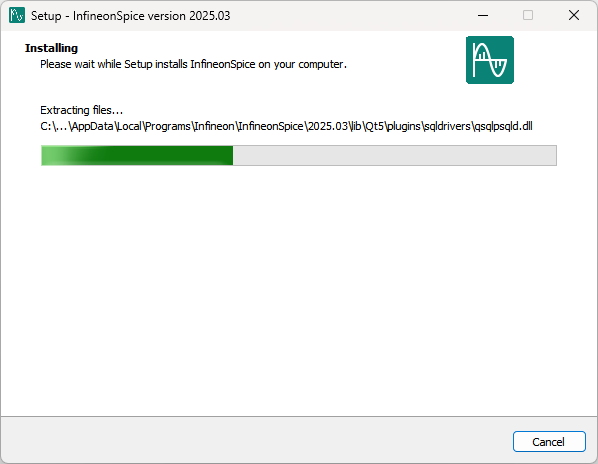Click the "Qt5" segment of the extraction path
598x464 pixels.
point(374,126)
